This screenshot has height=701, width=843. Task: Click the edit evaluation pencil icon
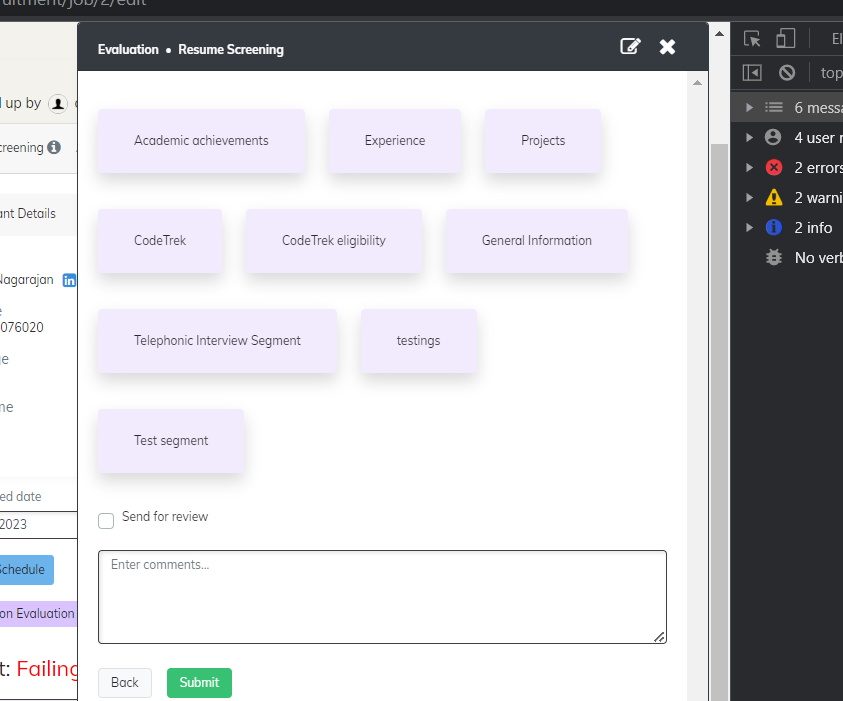pos(630,47)
